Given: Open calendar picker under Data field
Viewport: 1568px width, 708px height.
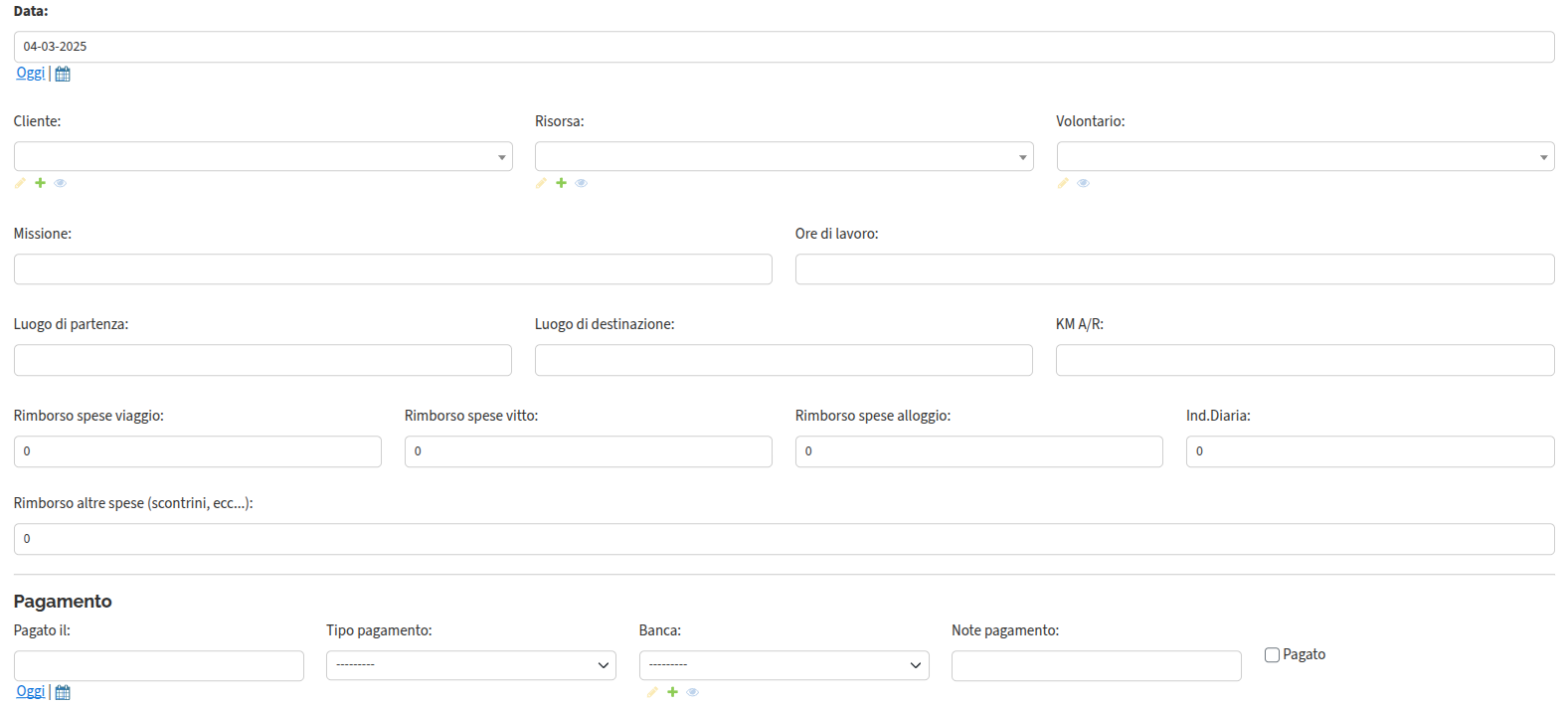Looking at the screenshot, I should click(x=63, y=74).
